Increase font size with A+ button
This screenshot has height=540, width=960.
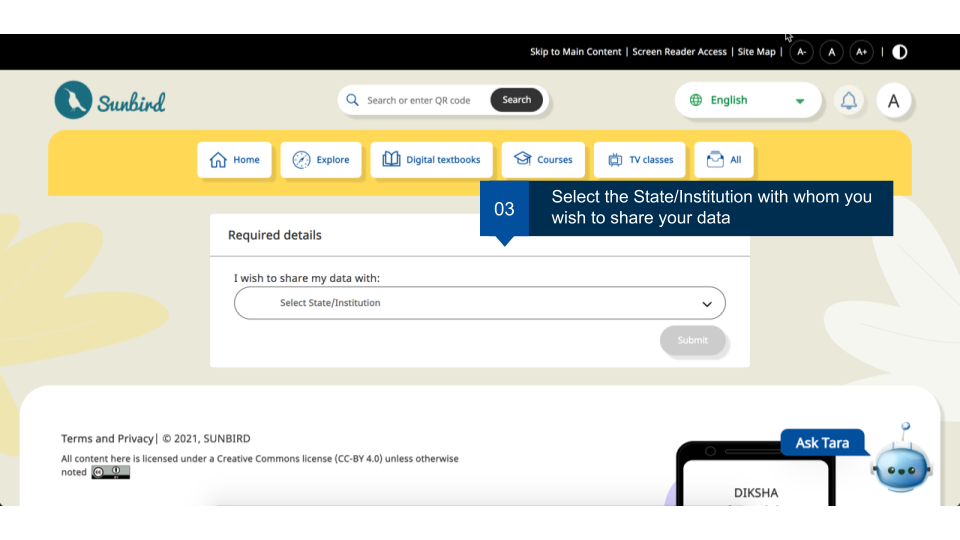click(861, 52)
